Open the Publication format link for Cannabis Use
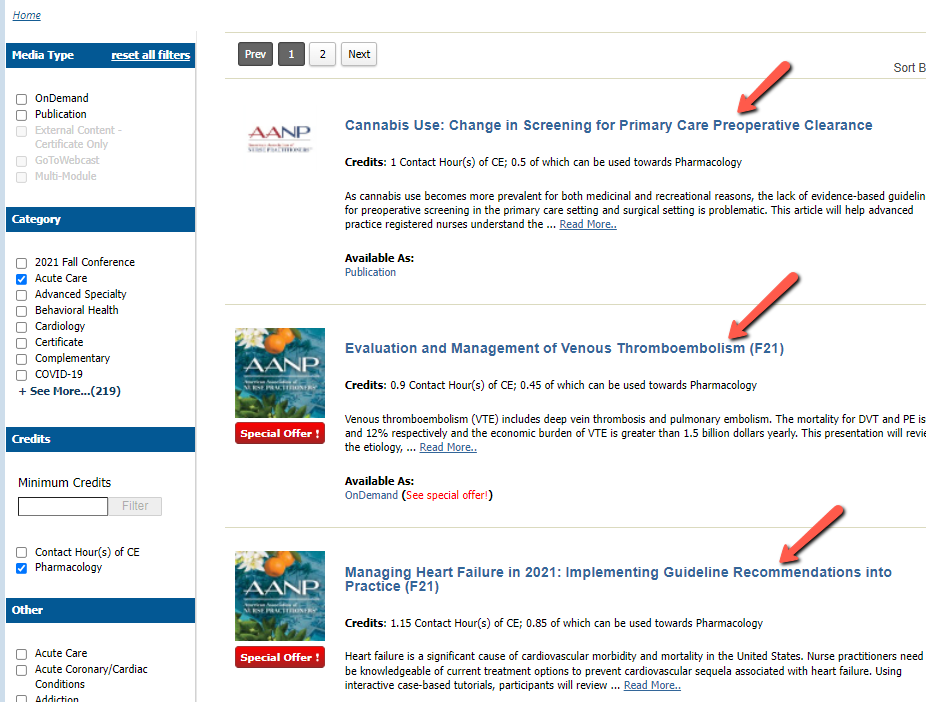The image size is (926, 702). pyautogui.click(x=370, y=272)
